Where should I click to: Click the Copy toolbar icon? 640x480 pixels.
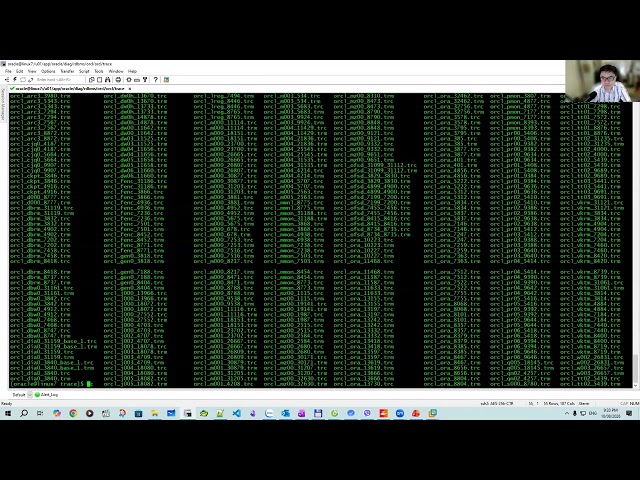click(91, 80)
